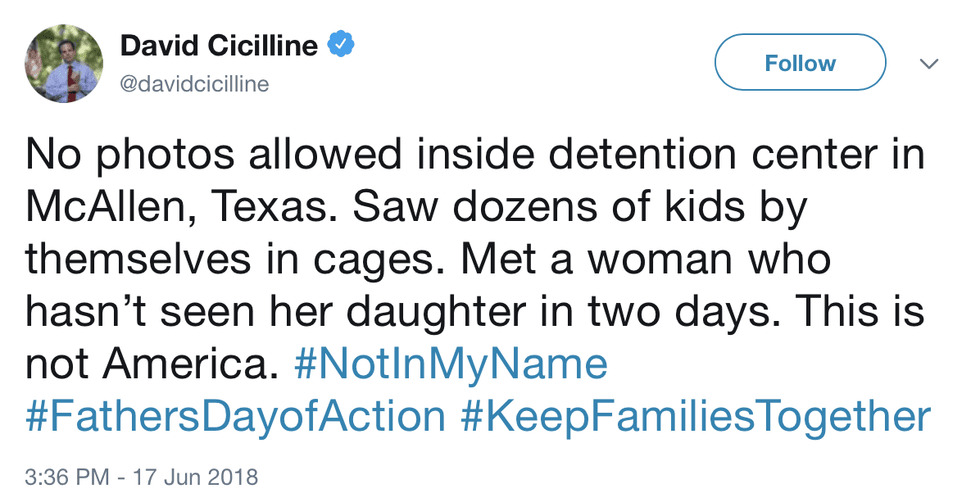Expand the tweet options chevron menu
The height and width of the screenshot is (501, 980).
click(929, 64)
